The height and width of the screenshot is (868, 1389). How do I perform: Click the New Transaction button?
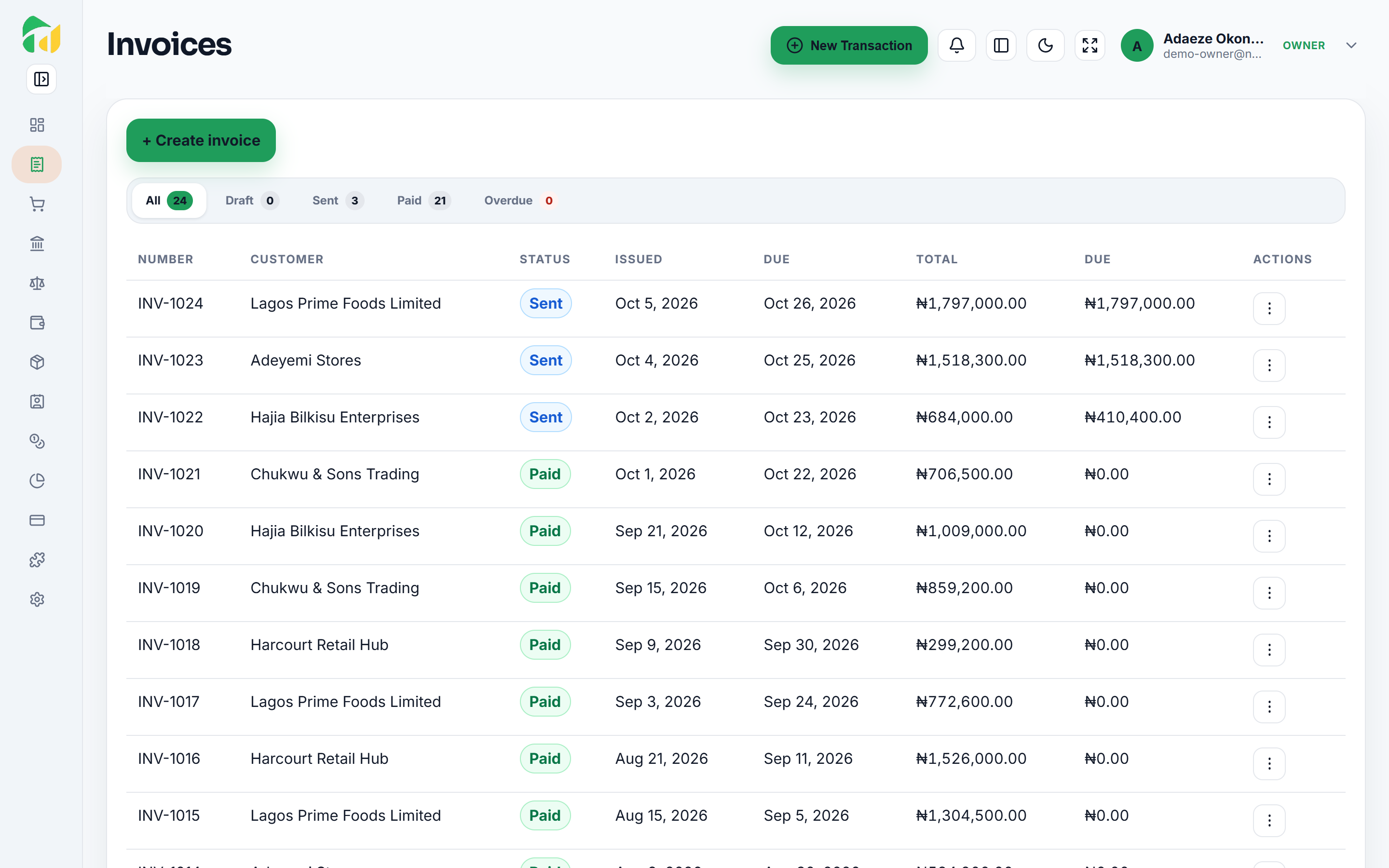(x=849, y=45)
